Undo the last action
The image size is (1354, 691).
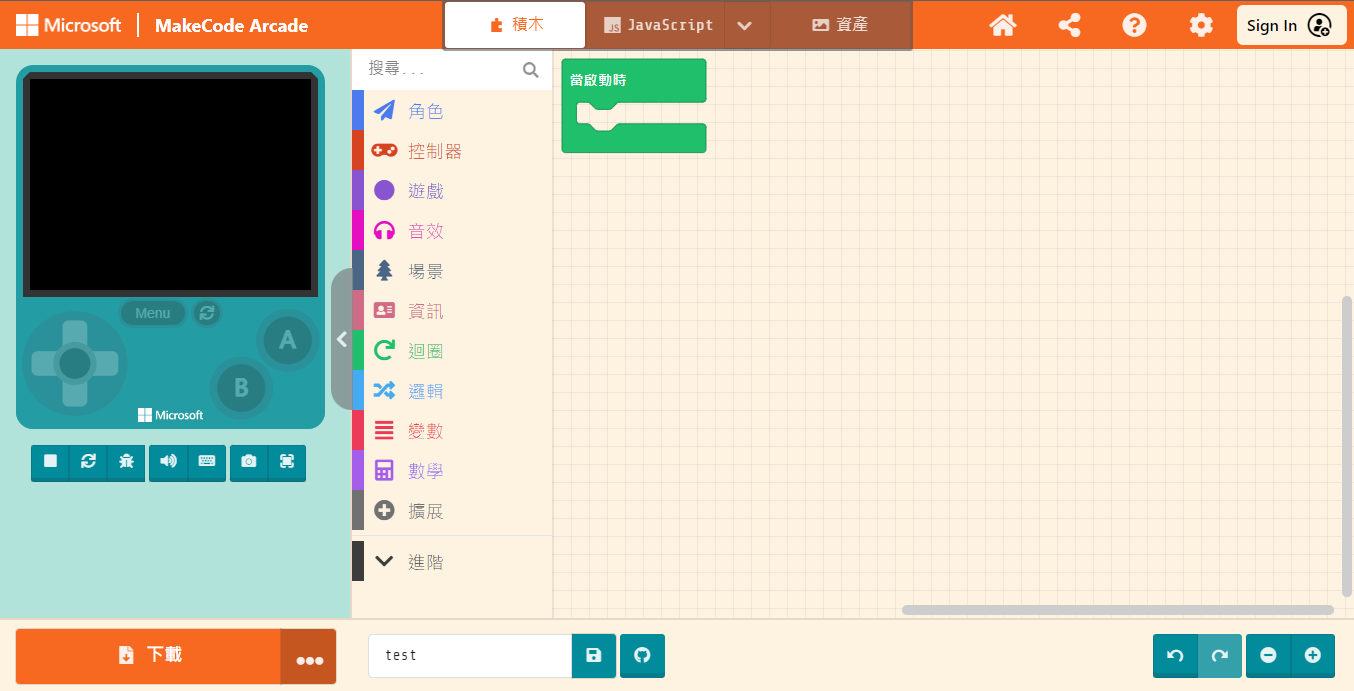pyautogui.click(x=1175, y=655)
